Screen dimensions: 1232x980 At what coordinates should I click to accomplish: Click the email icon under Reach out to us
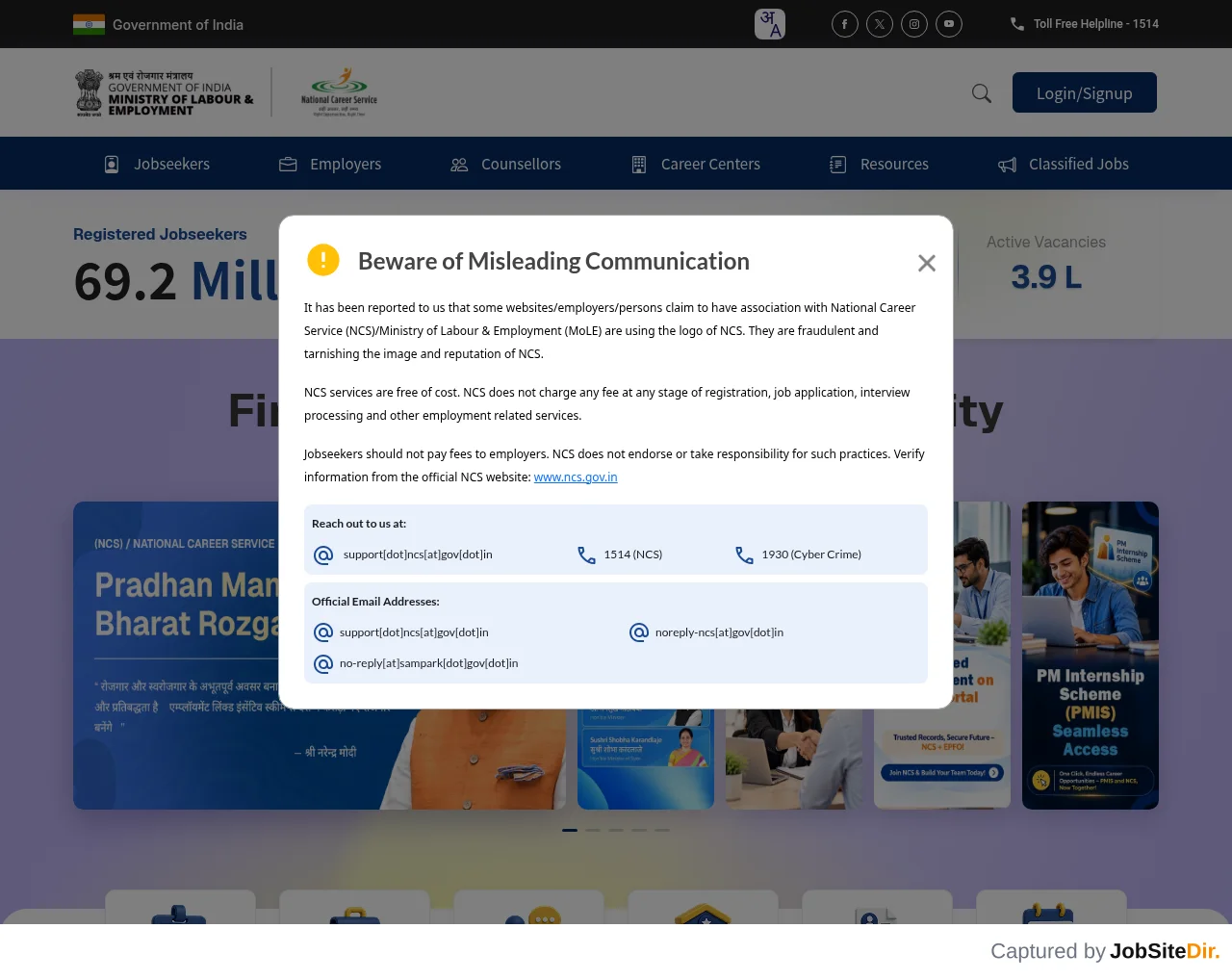pyautogui.click(x=323, y=555)
